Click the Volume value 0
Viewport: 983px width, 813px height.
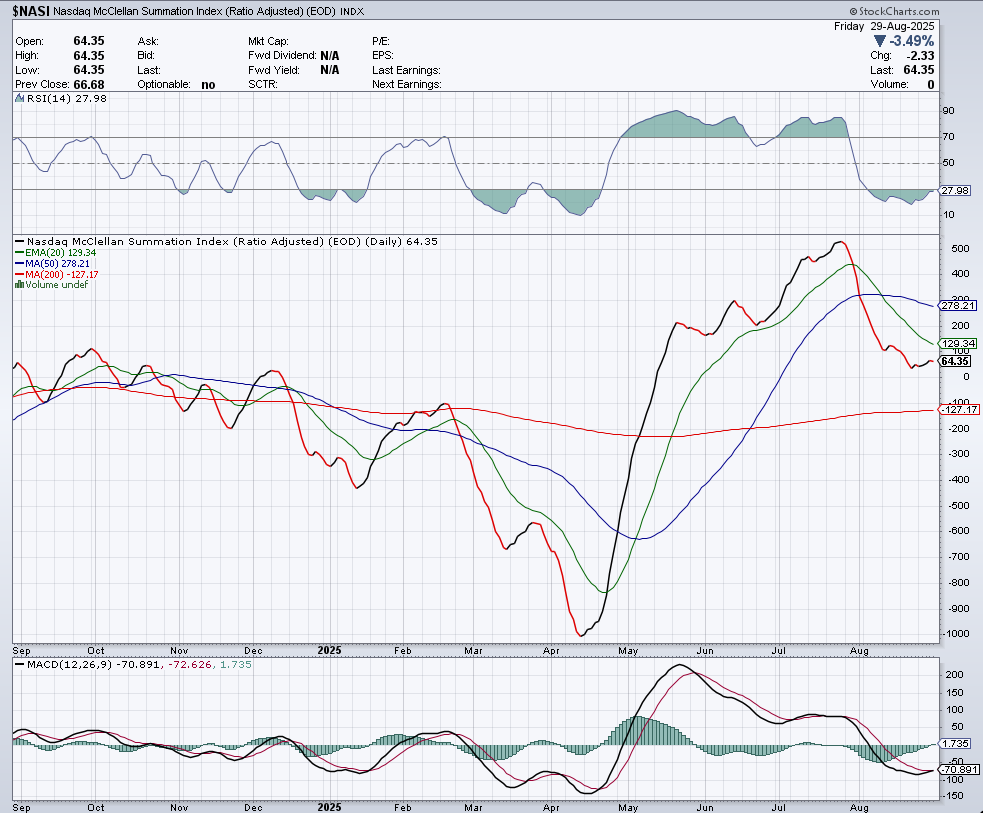pyautogui.click(x=931, y=85)
